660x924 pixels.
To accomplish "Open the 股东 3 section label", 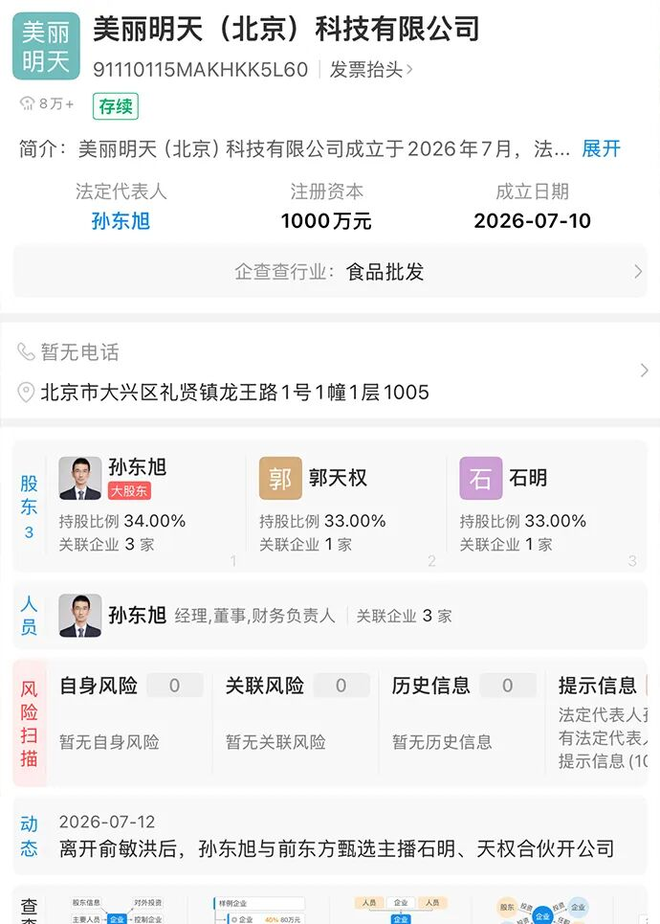I will (x=29, y=507).
